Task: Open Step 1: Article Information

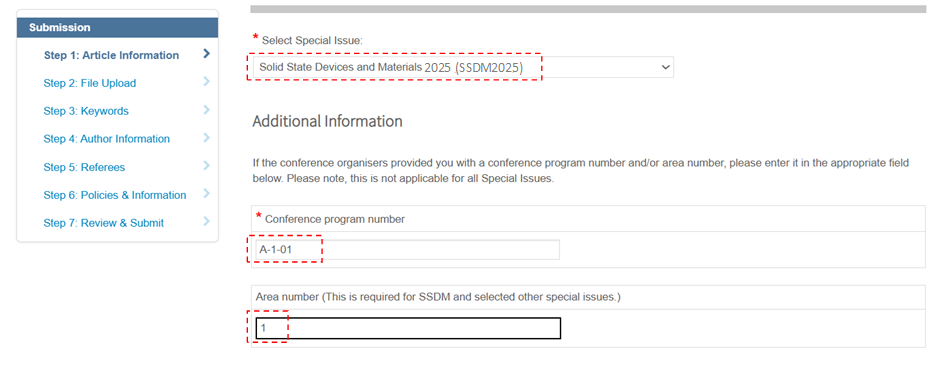Action: pyautogui.click(x=111, y=55)
